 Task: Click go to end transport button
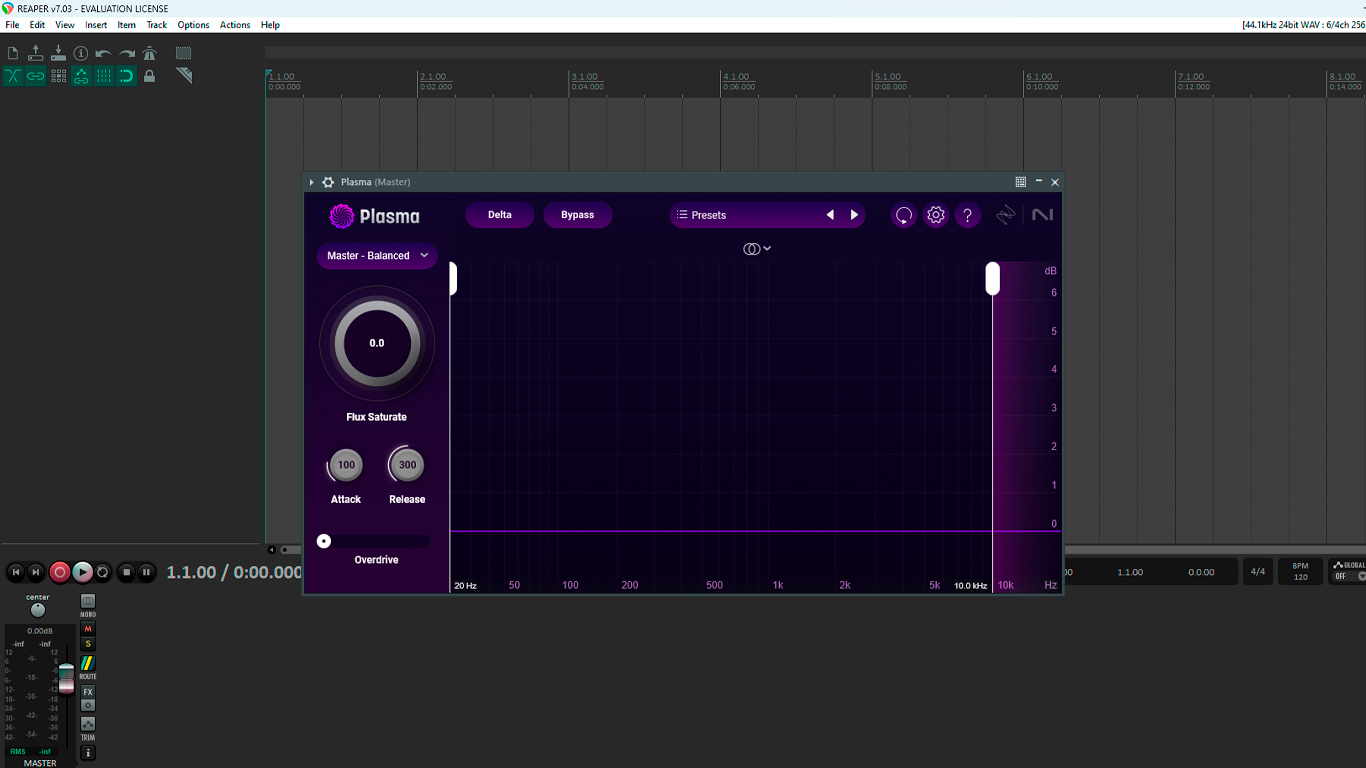pos(36,572)
